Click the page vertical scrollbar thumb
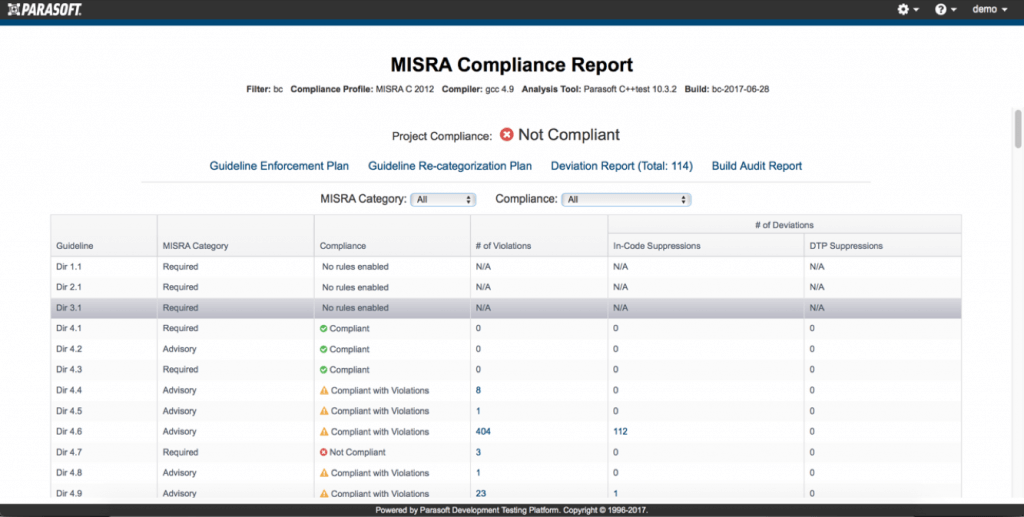This screenshot has width=1024, height=517. 1018,130
